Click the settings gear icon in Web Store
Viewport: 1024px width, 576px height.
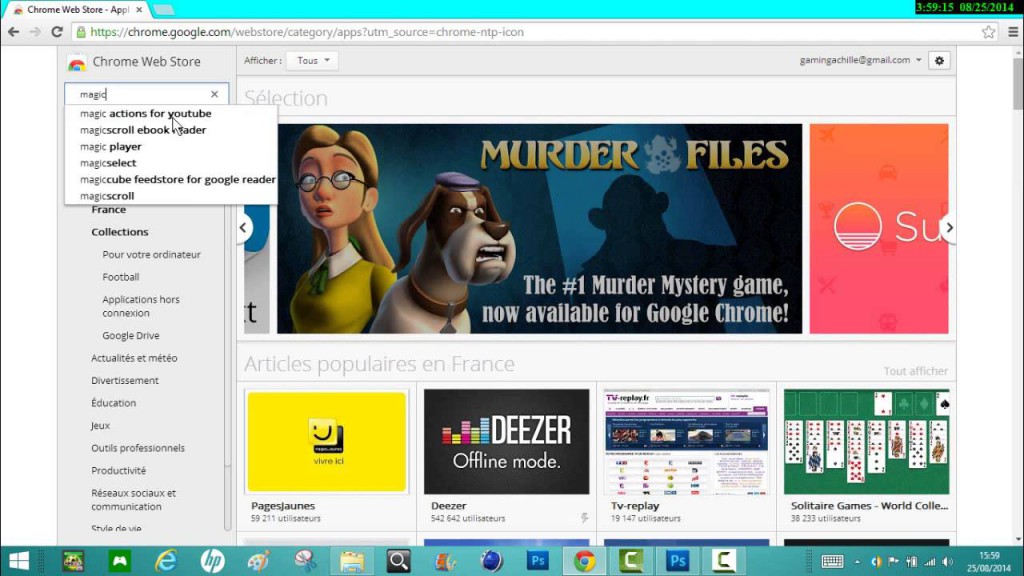coord(939,61)
